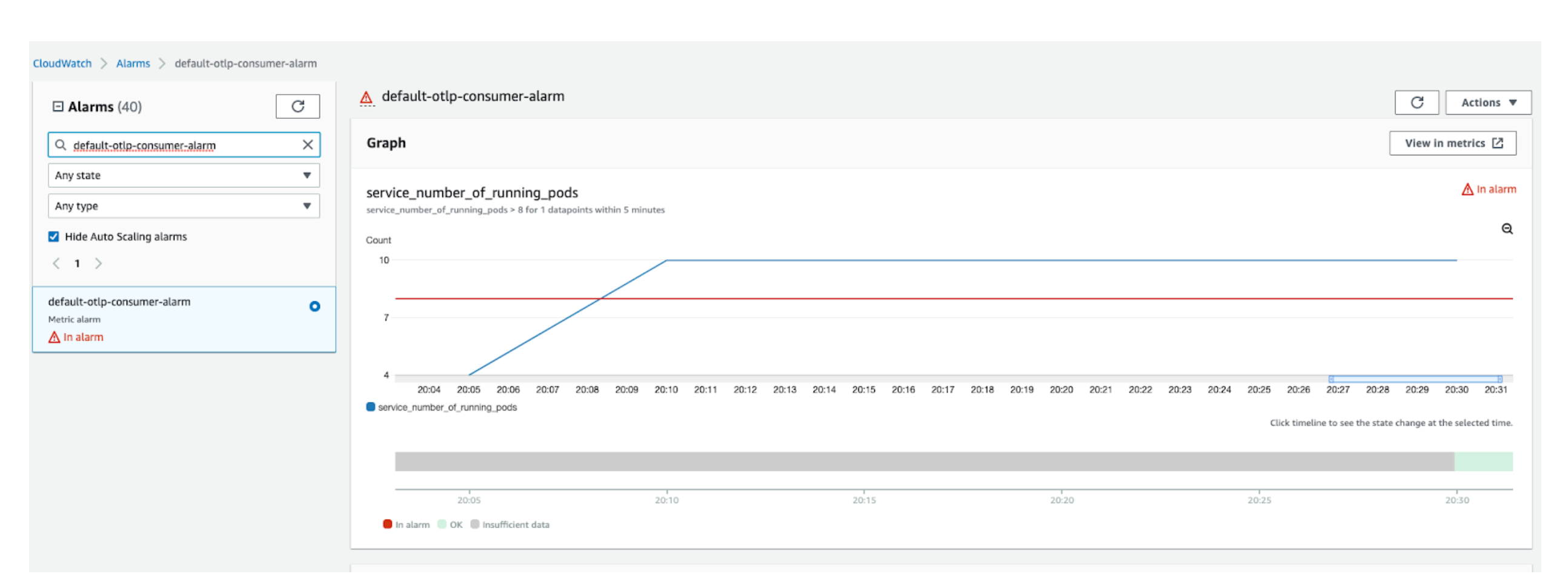The width and height of the screenshot is (1568, 585).
Task: Collapse the Alarms panel icon
Action: [58, 107]
